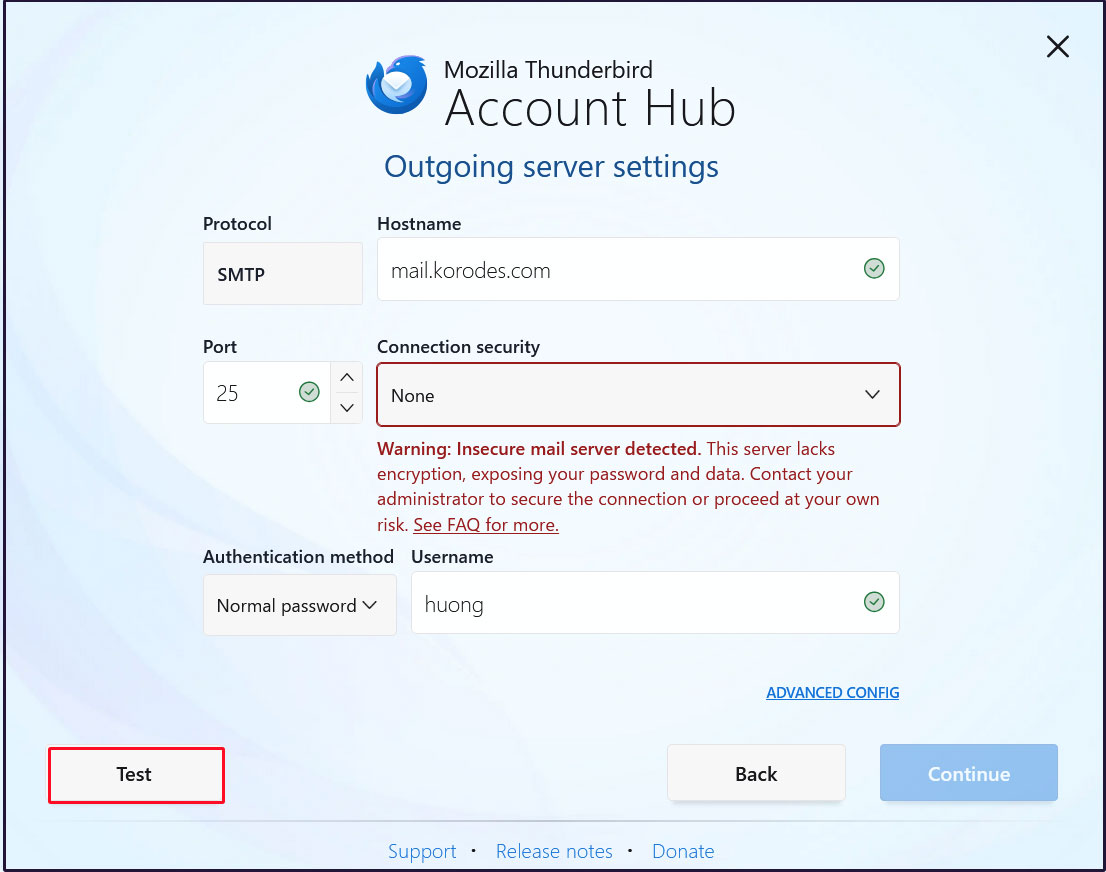
Task: Click the Mozilla Thunderbird title text
Action: 548,70
